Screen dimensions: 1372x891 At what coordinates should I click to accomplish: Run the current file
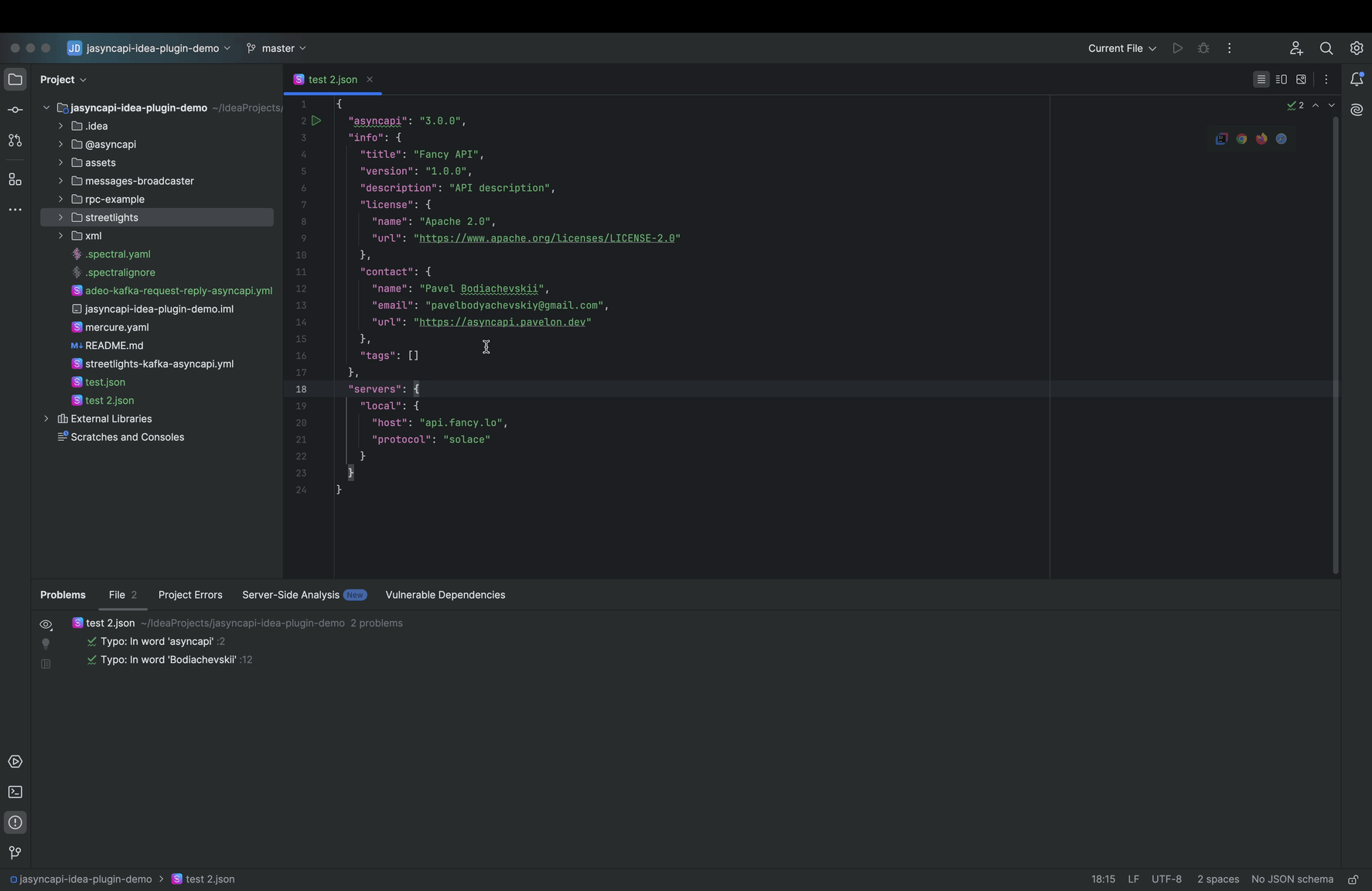pos(1177,48)
